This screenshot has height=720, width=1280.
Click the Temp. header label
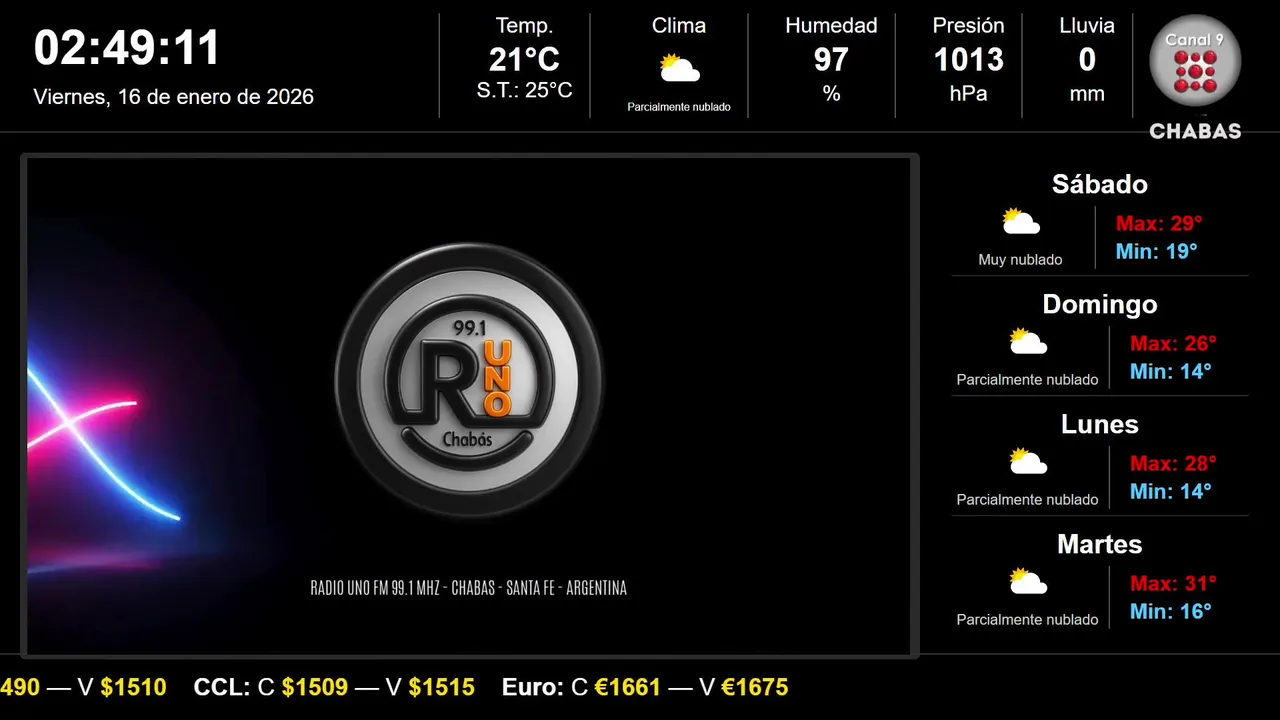(x=524, y=26)
